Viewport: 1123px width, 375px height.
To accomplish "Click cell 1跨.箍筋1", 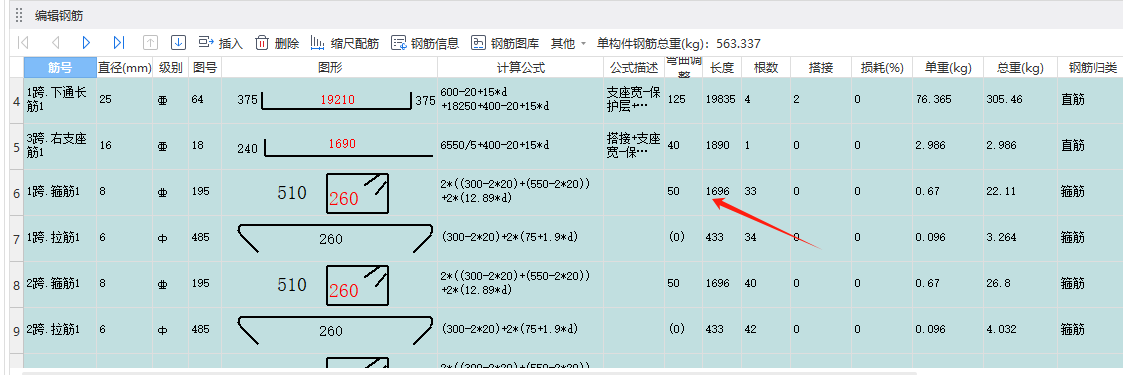I will coord(60,192).
